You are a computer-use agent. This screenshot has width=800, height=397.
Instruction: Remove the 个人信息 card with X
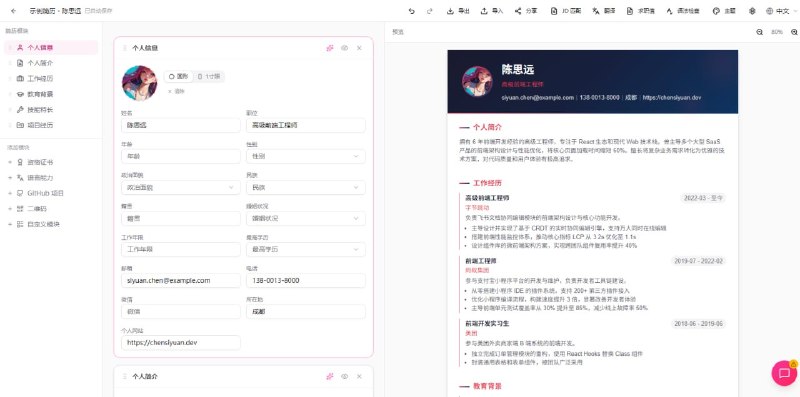pos(359,48)
